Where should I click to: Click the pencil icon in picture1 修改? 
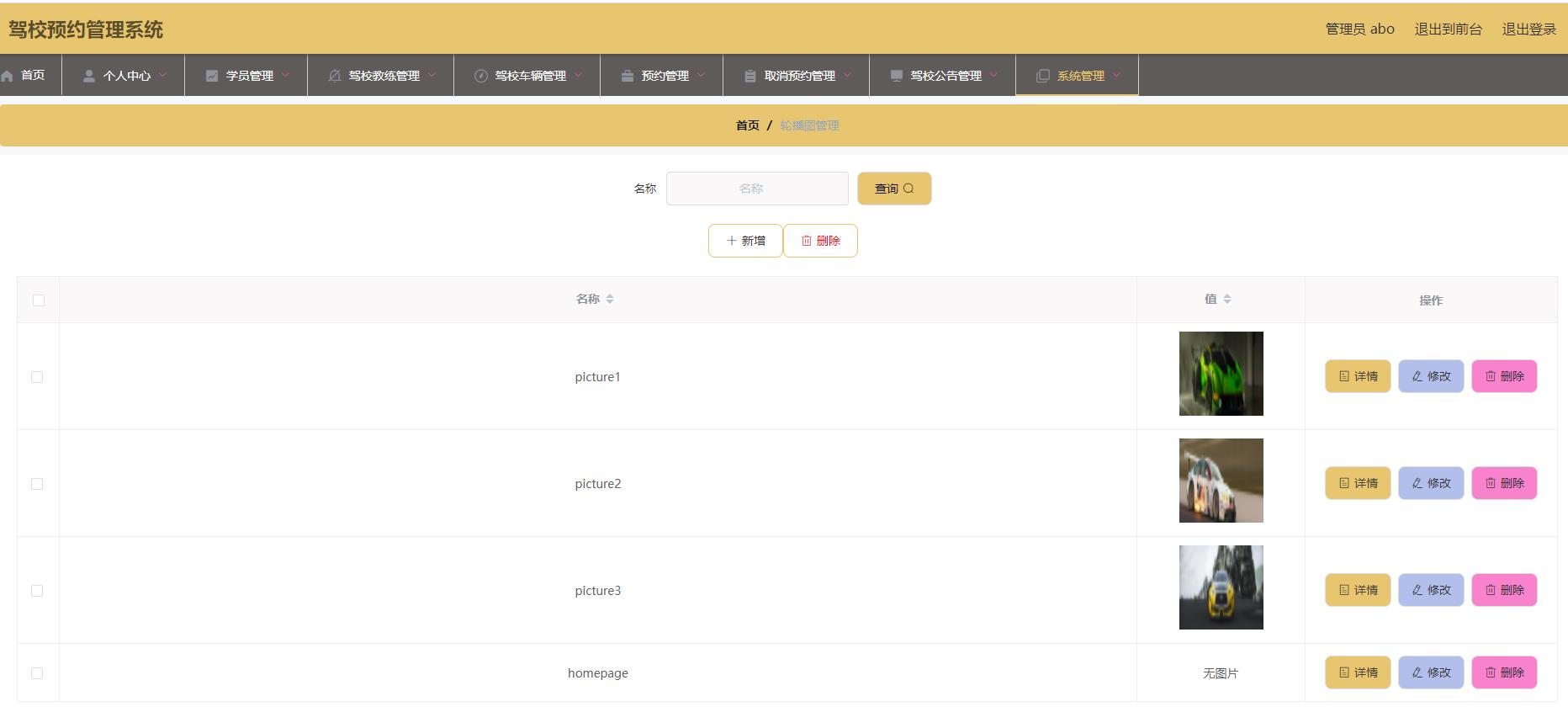tap(1417, 376)
